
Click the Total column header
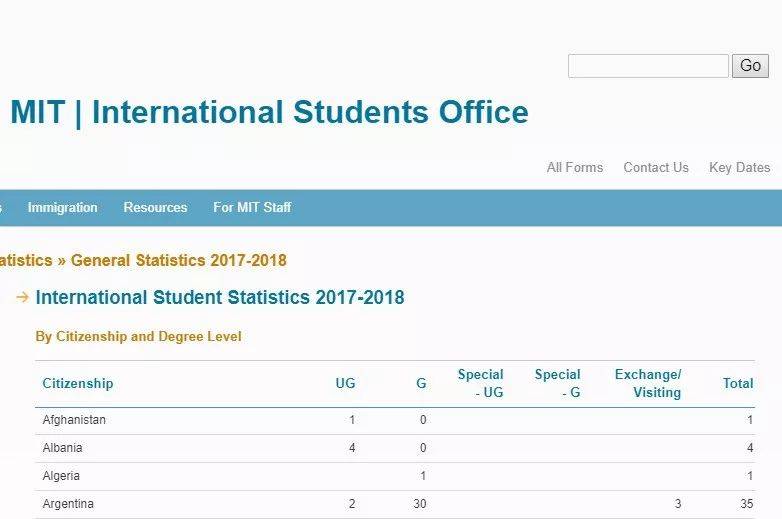pyautogui.click(x=738, y=383)
